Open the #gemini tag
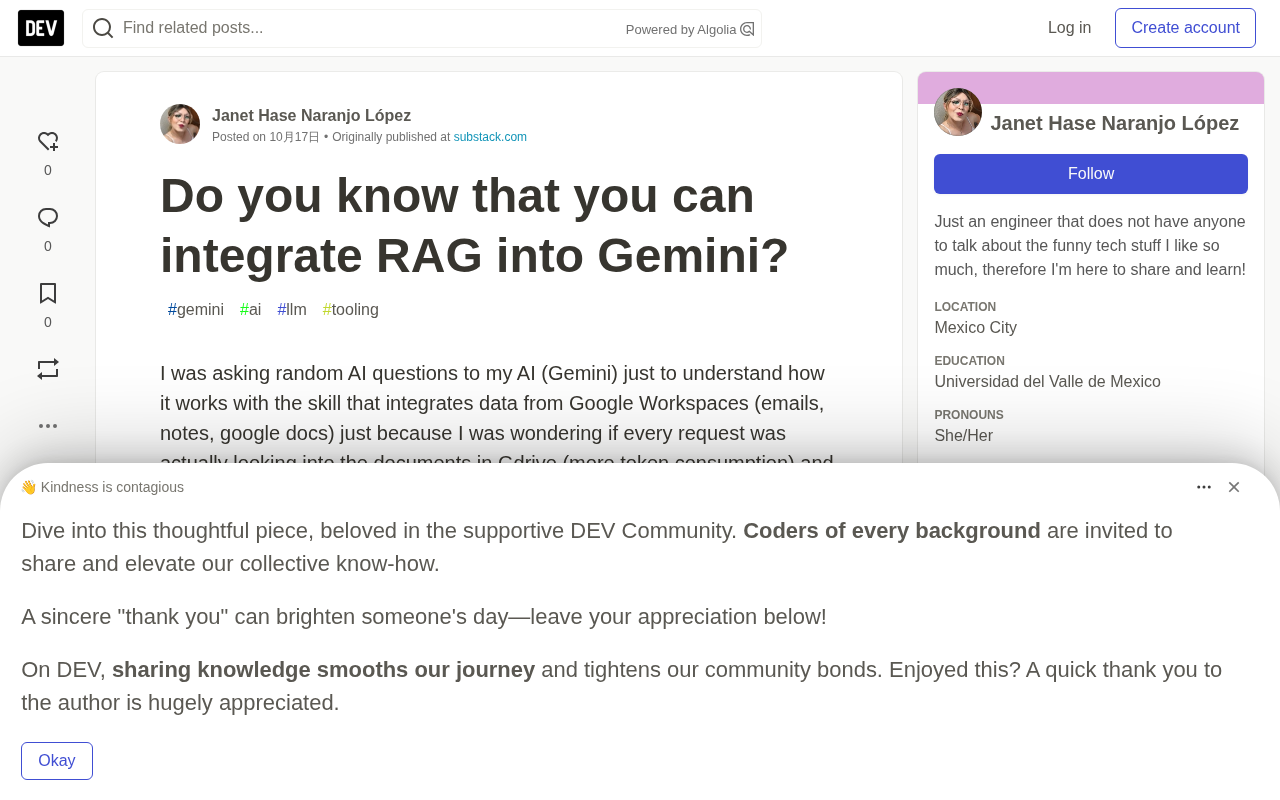Screen dimensions: 1280x800 coord(196,310)
